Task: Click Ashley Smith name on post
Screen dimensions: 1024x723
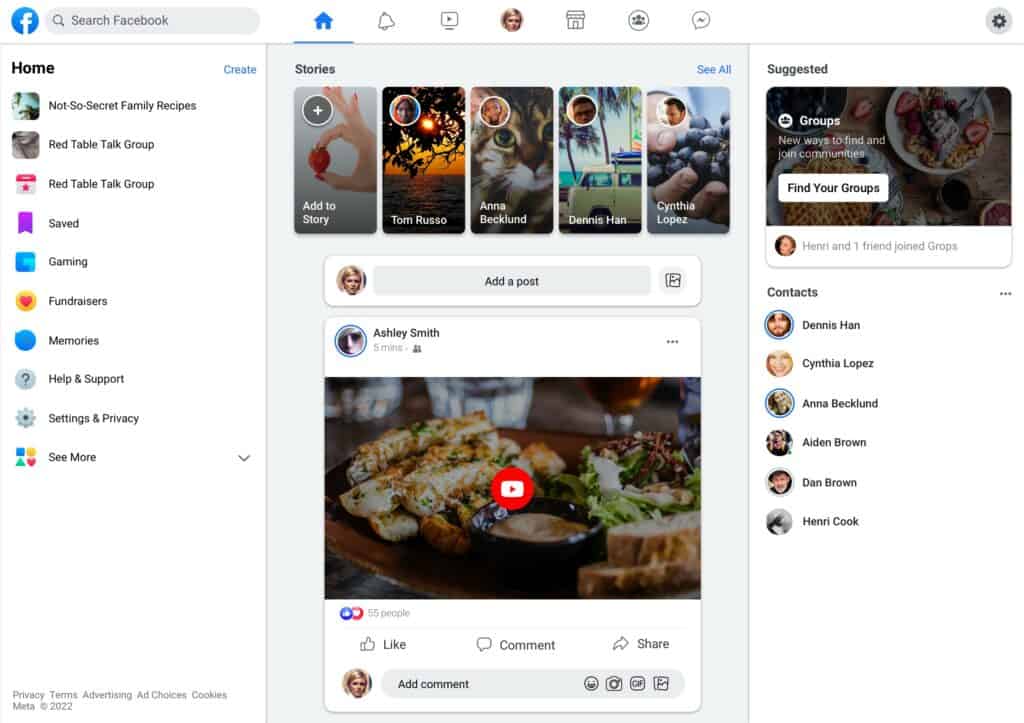Action: click(406, 332)
